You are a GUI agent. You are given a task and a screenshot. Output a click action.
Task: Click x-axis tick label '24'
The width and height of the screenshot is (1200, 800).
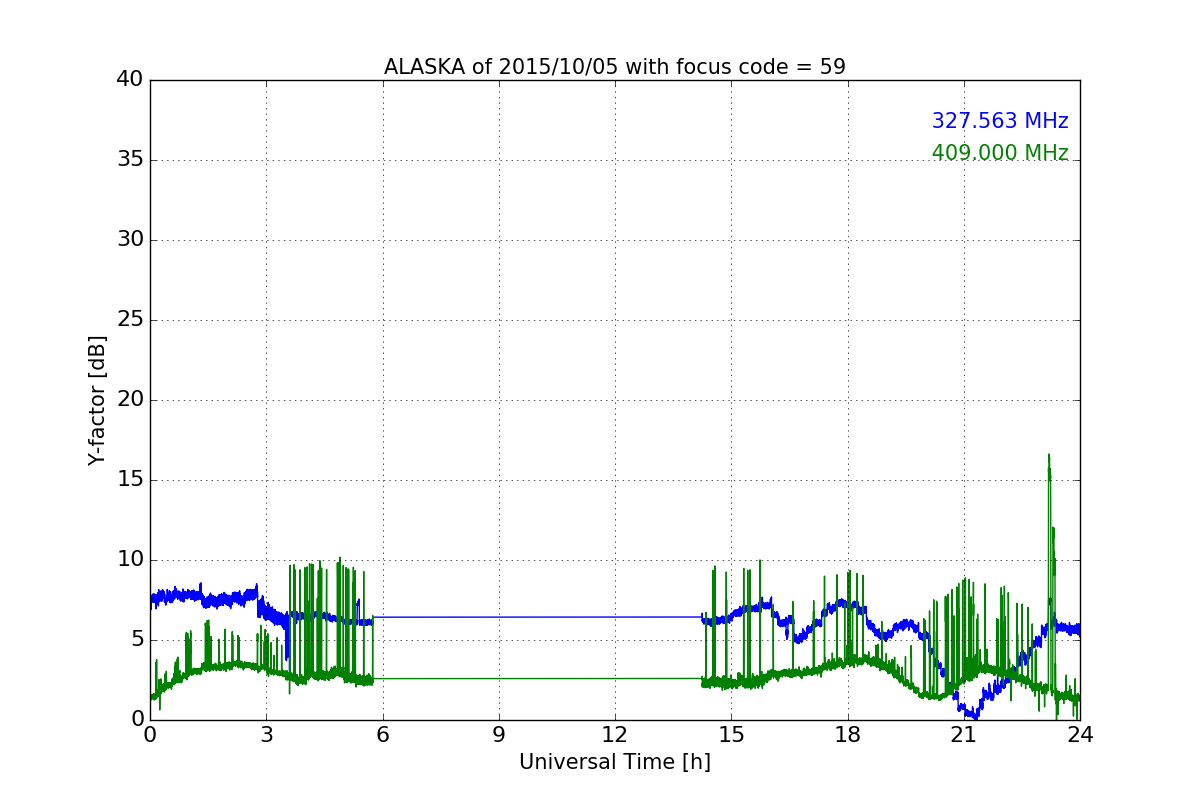pos(1080,735)
